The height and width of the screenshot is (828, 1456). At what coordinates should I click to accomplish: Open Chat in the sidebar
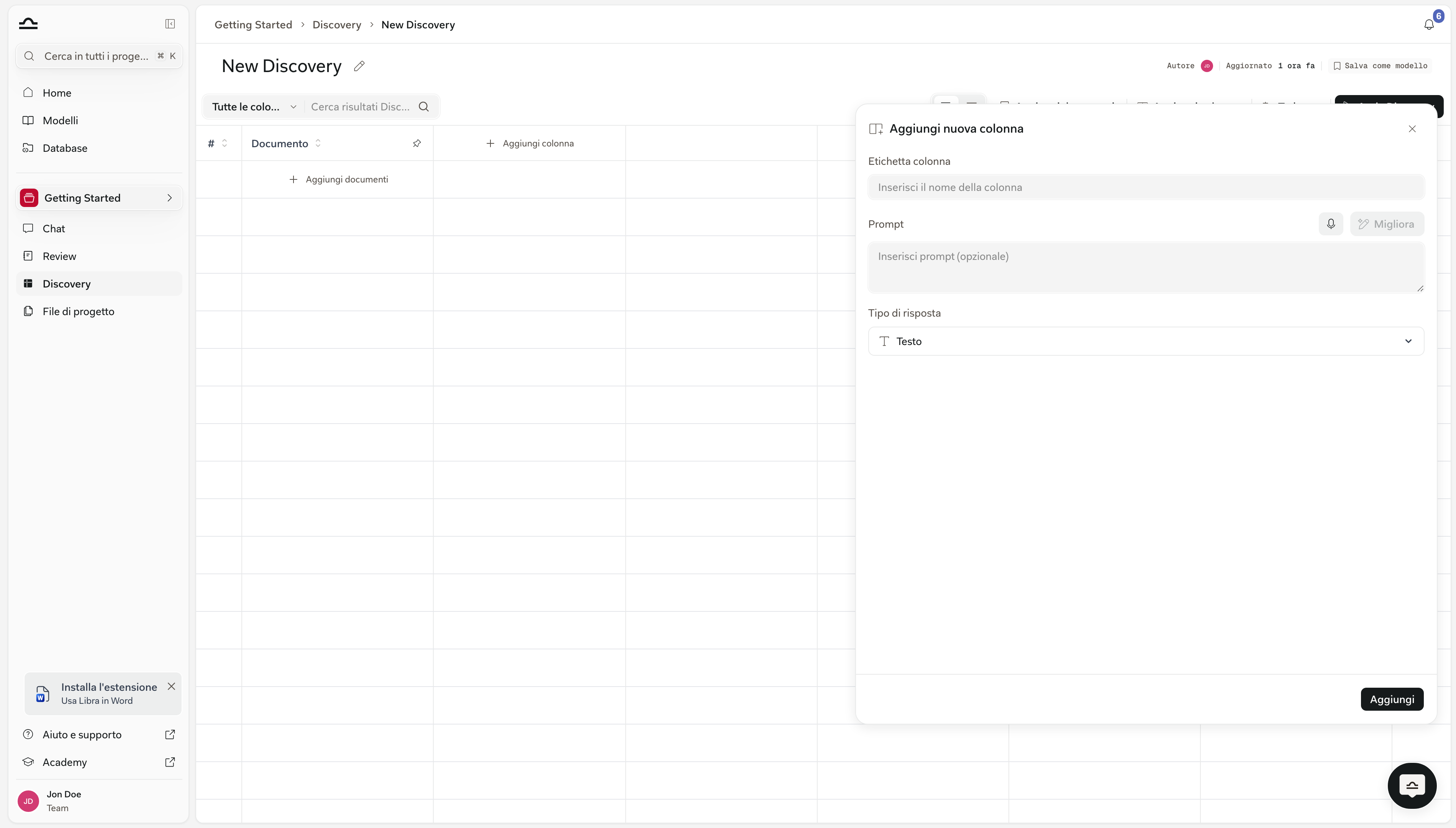99,228
